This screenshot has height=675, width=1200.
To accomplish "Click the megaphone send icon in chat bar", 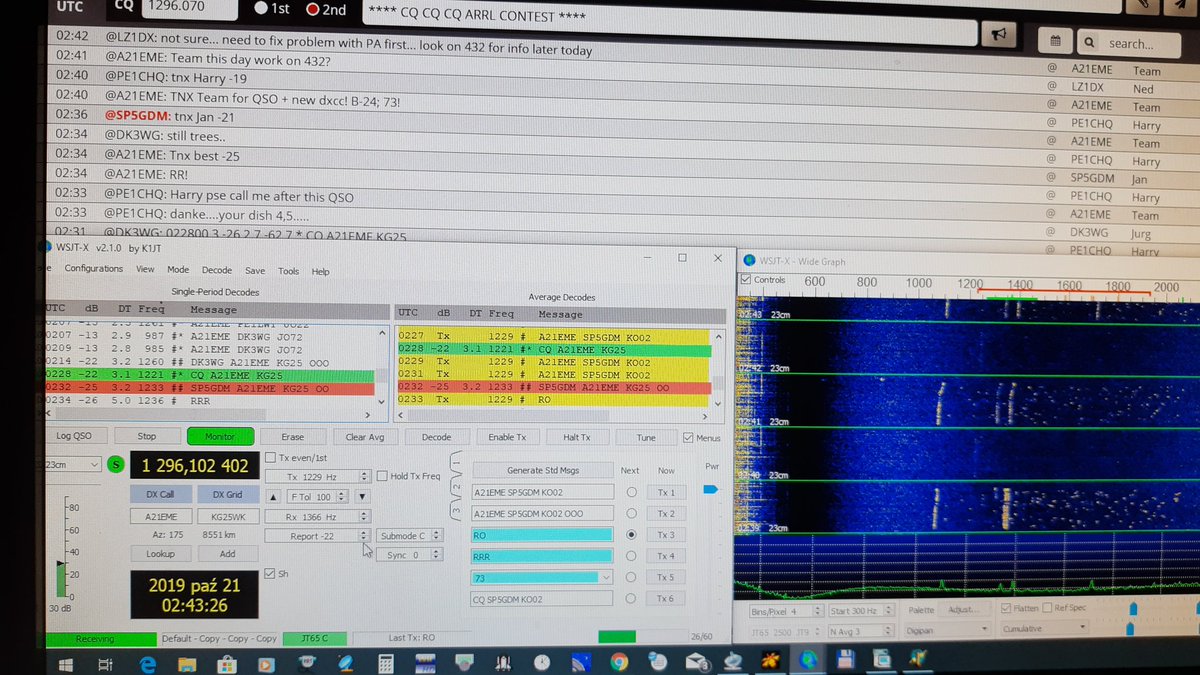I will [x=997, y=33].
